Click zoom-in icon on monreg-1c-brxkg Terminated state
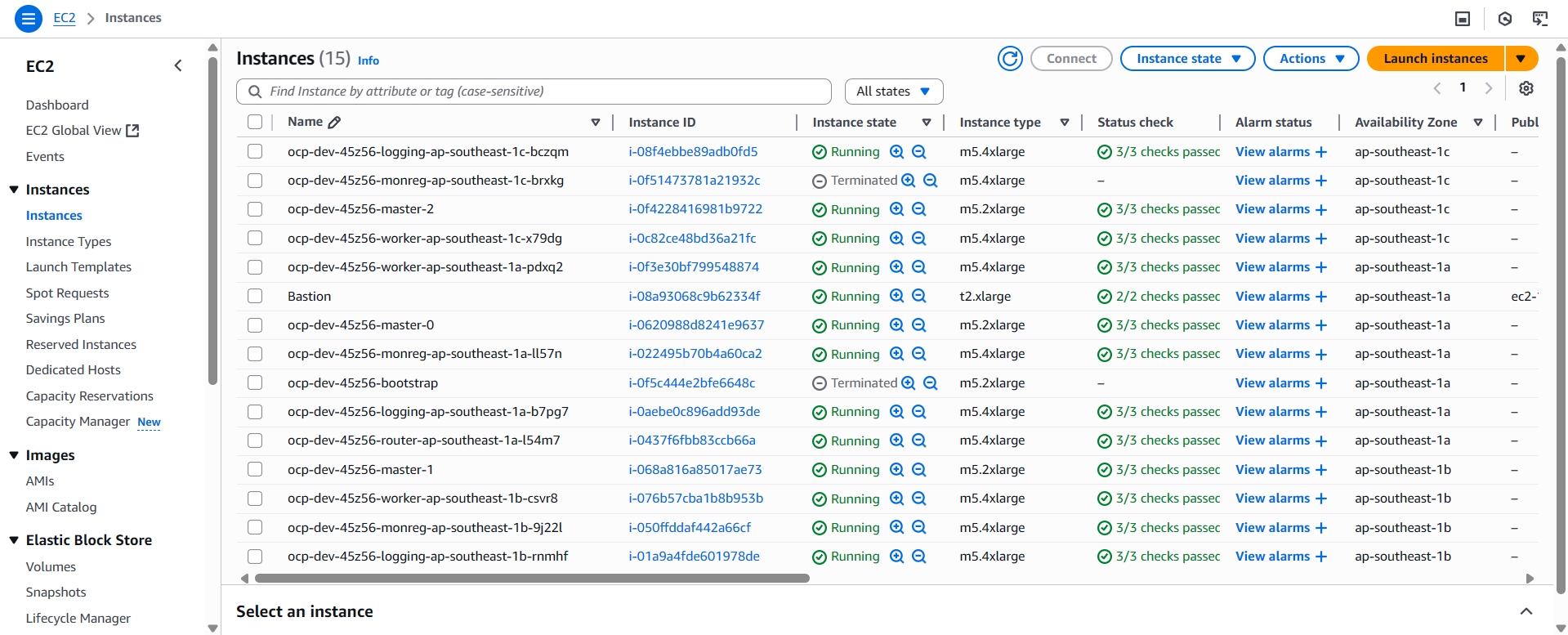The image size is (1568, 635). click(908, 181)
